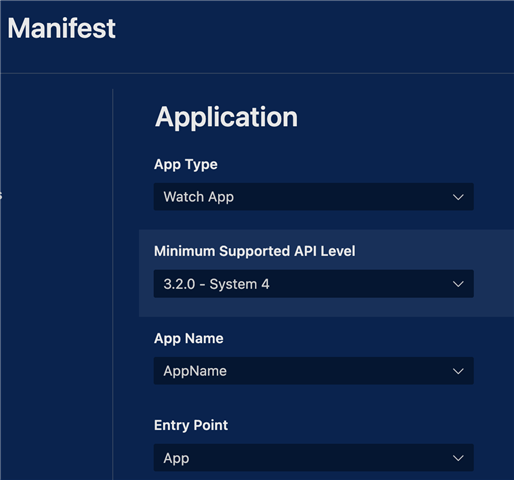The image size is (514, 480).
Task: Open the Entry Point dropdown
Action: 313,458
